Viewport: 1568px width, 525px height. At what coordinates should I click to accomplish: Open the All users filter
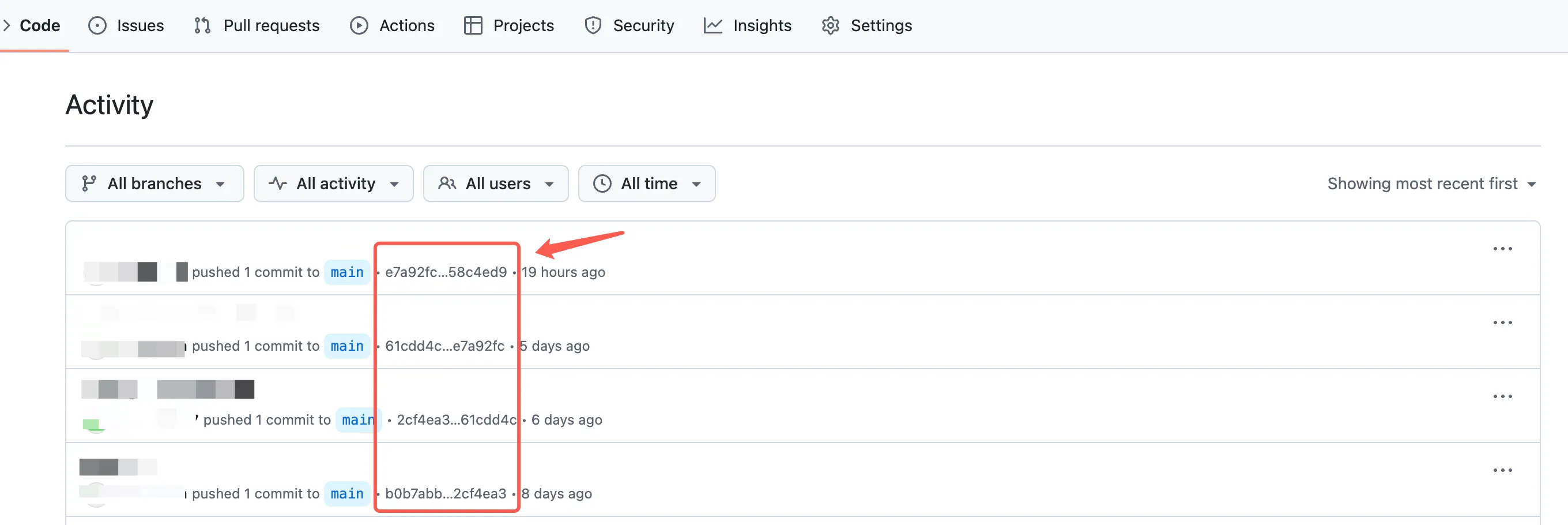496,183
